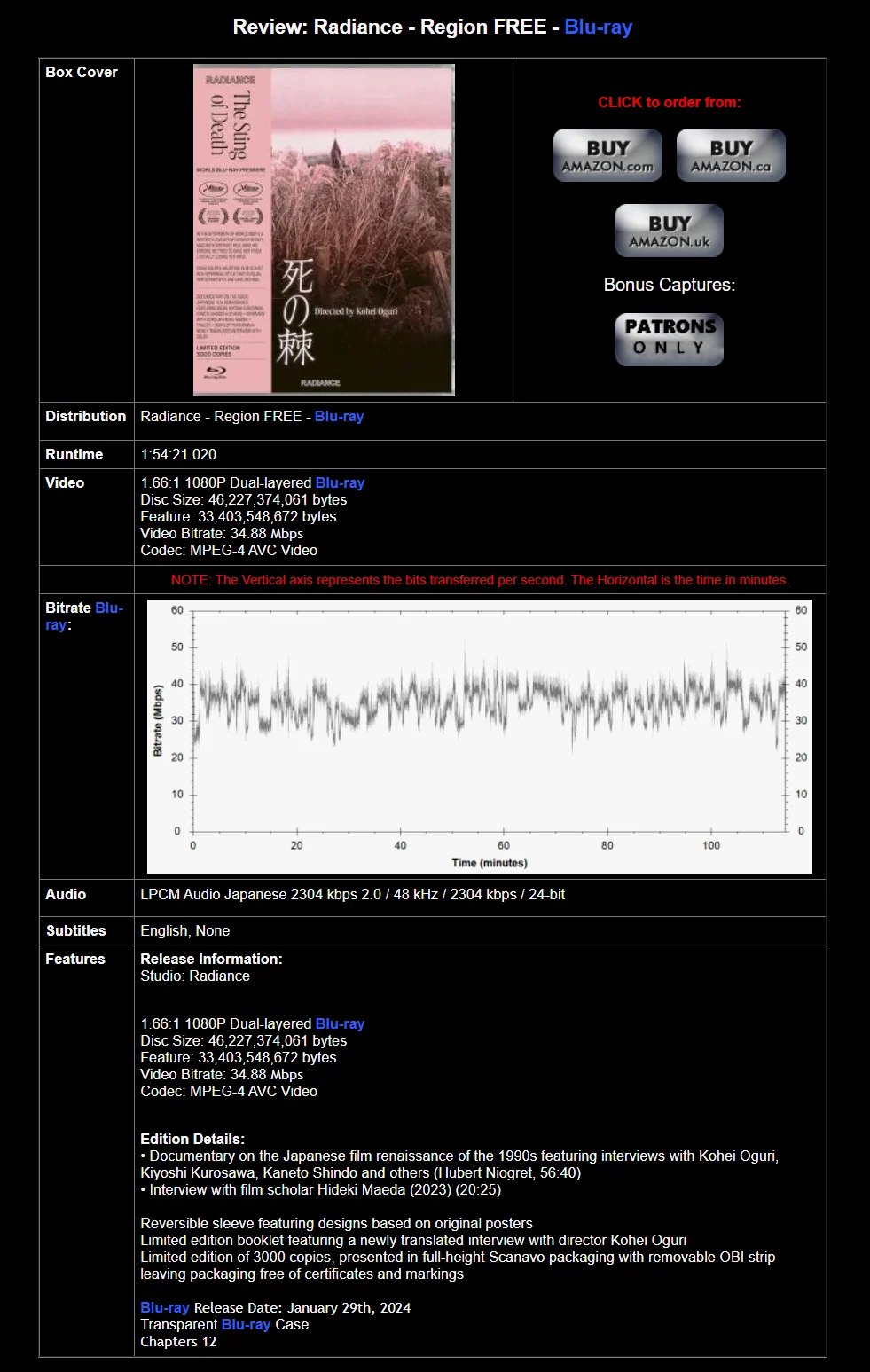870x1372 pixels.
Task: Click the Blu-ray link in the review title
Action: [x=598, y=27]
